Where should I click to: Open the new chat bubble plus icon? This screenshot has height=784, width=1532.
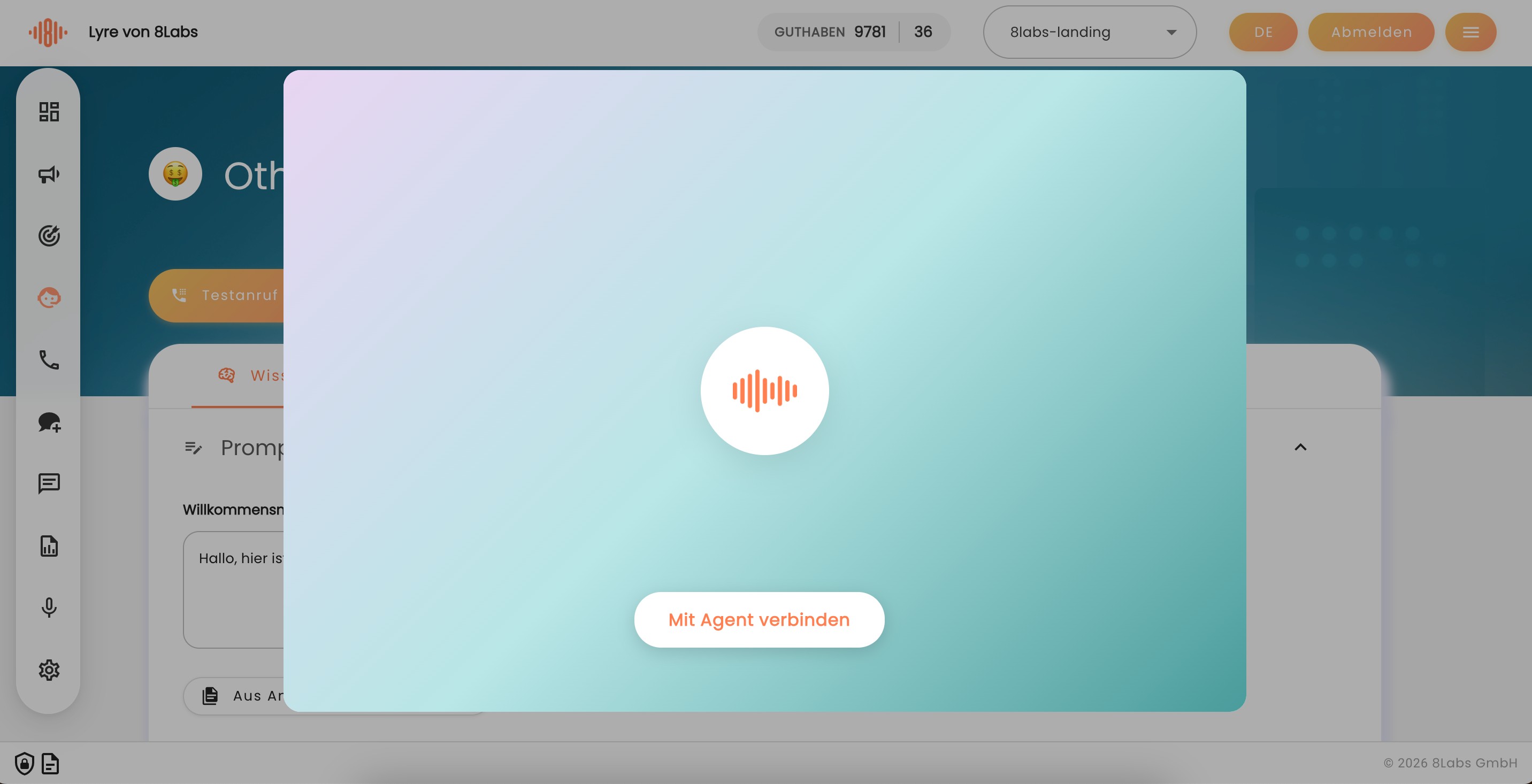pyautogui.click(x=49, y=422)
